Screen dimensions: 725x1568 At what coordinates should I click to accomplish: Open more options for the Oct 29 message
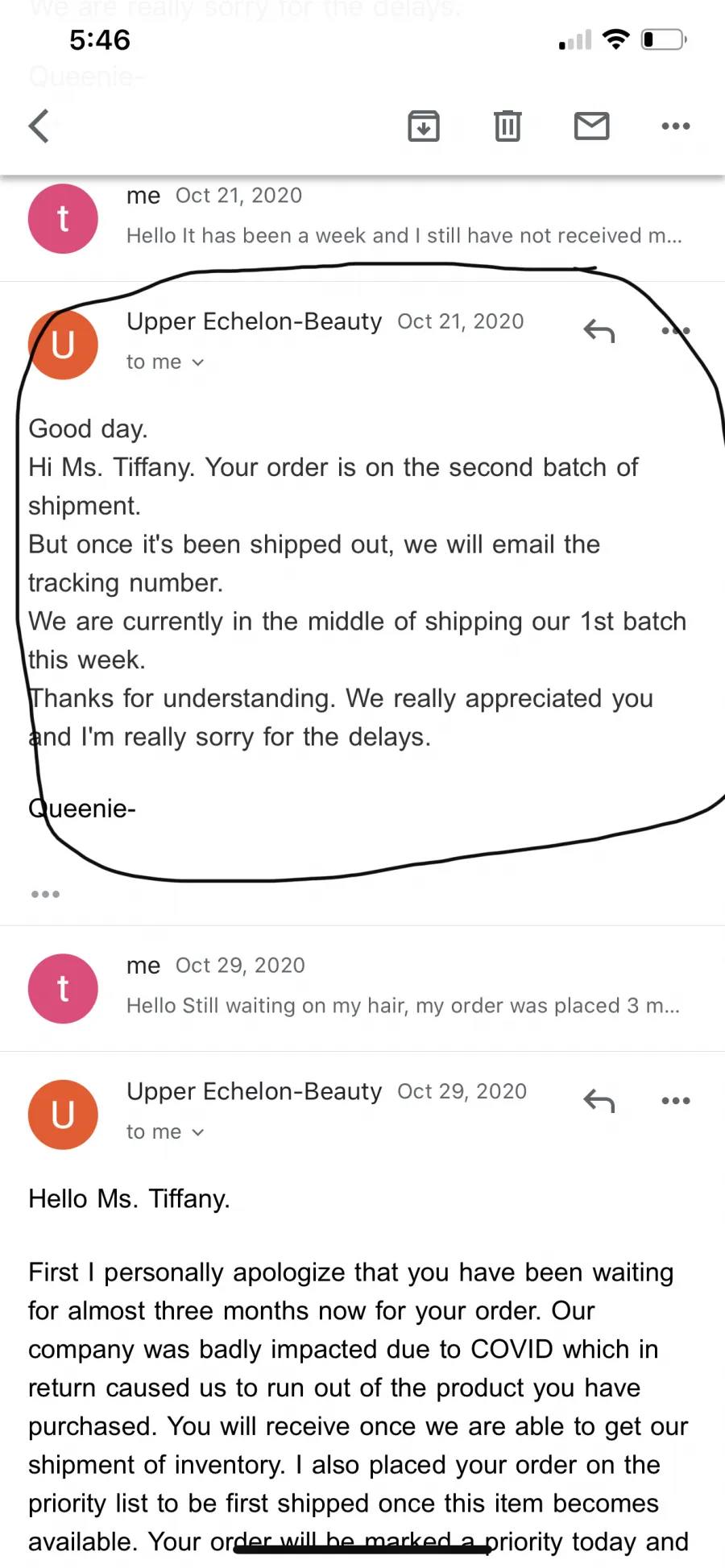[675, 1101]
